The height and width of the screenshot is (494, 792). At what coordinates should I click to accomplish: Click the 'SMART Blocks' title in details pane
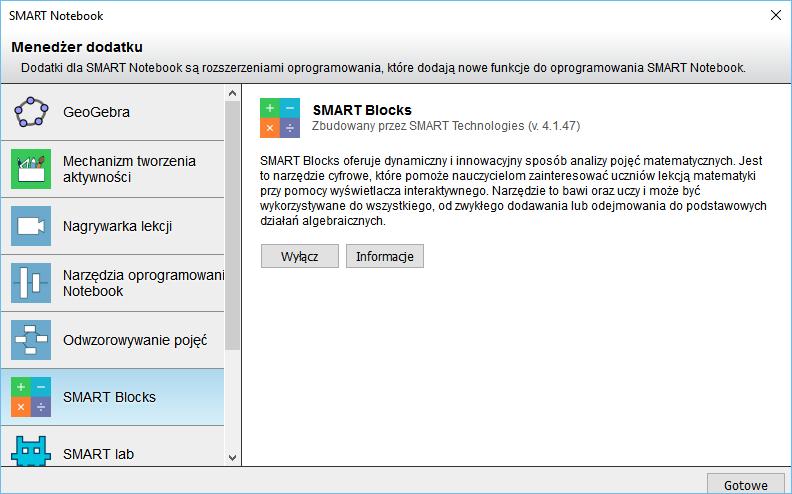click(x=362, y=110)
